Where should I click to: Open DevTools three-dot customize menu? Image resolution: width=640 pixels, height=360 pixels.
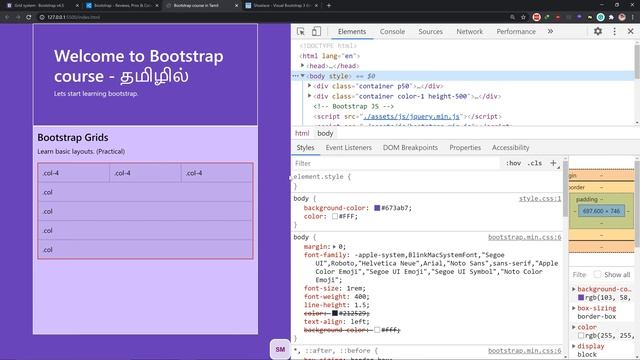click(x=614, y=31)
